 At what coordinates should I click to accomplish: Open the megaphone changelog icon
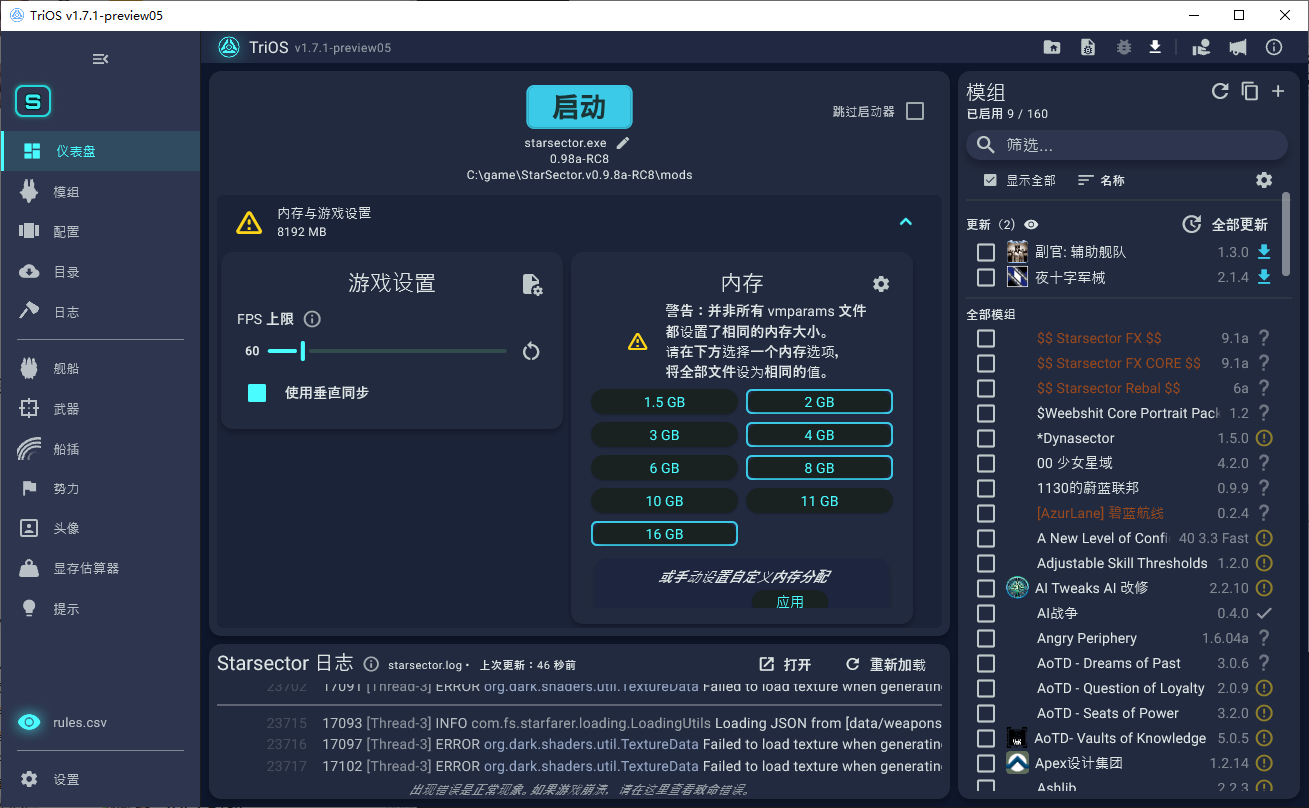1238,47
